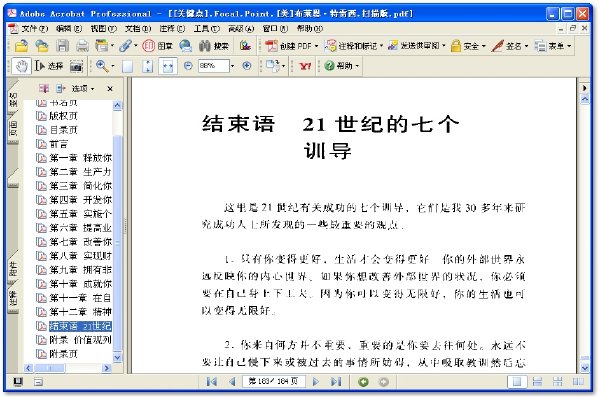Click document scroll down arrow
The image size is (600, 399).
pos(585,368)
